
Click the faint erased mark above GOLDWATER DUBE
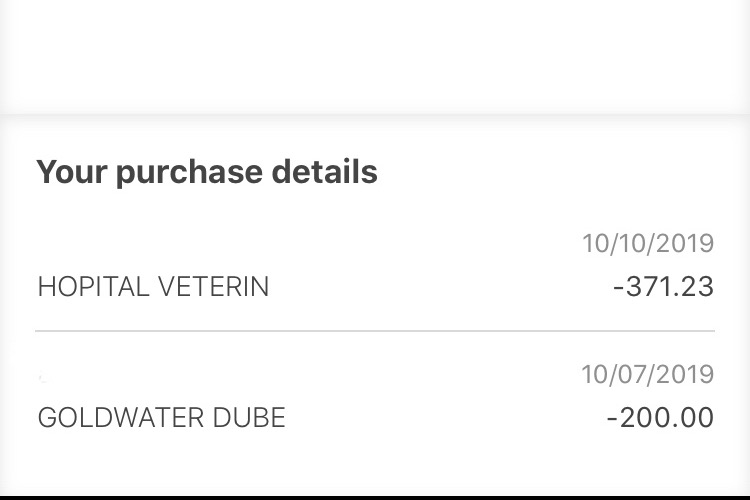(43, 378)
